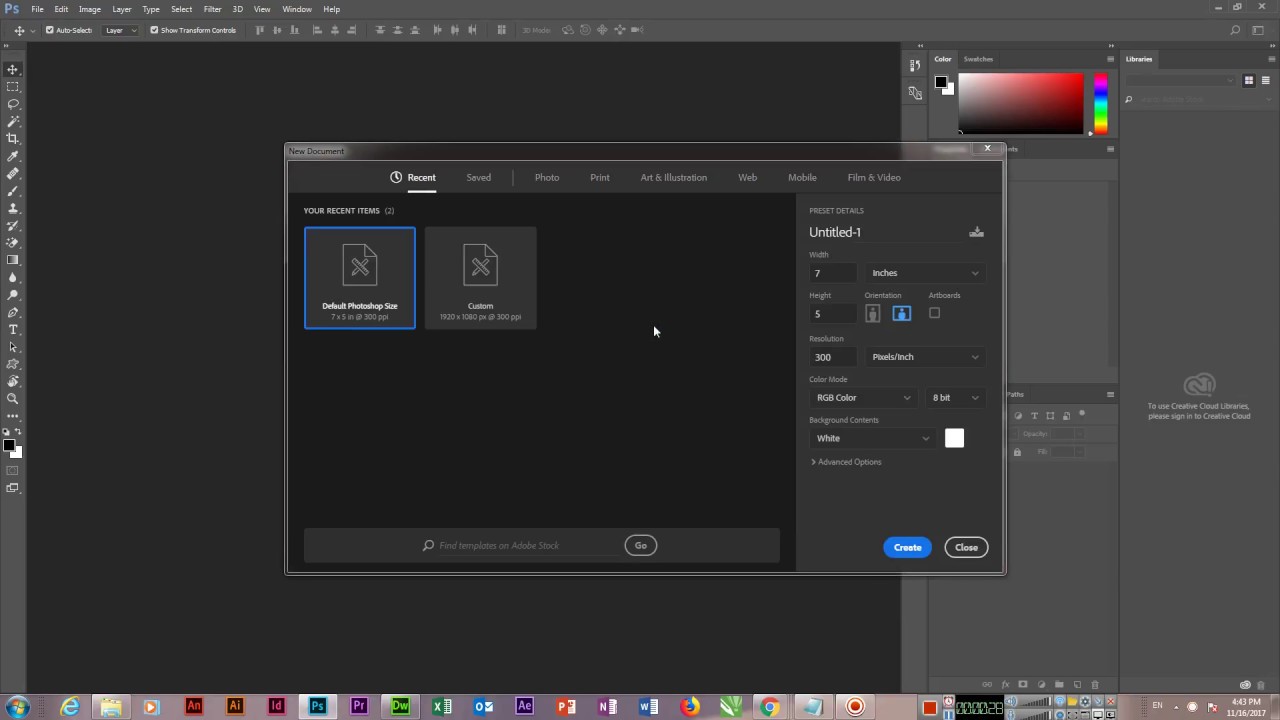This screenshot has width=1280, height=720.
Task: Select the Custom 1920 x 1080 preset
Action: 480,278
